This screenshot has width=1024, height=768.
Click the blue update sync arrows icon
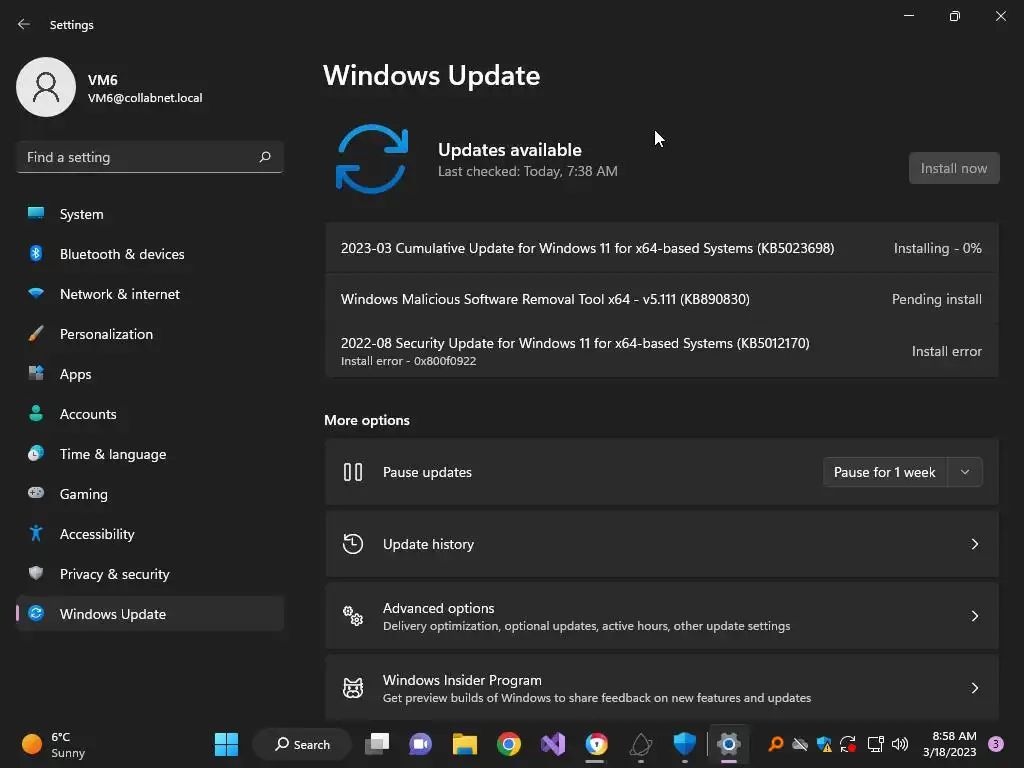point(372,159)
